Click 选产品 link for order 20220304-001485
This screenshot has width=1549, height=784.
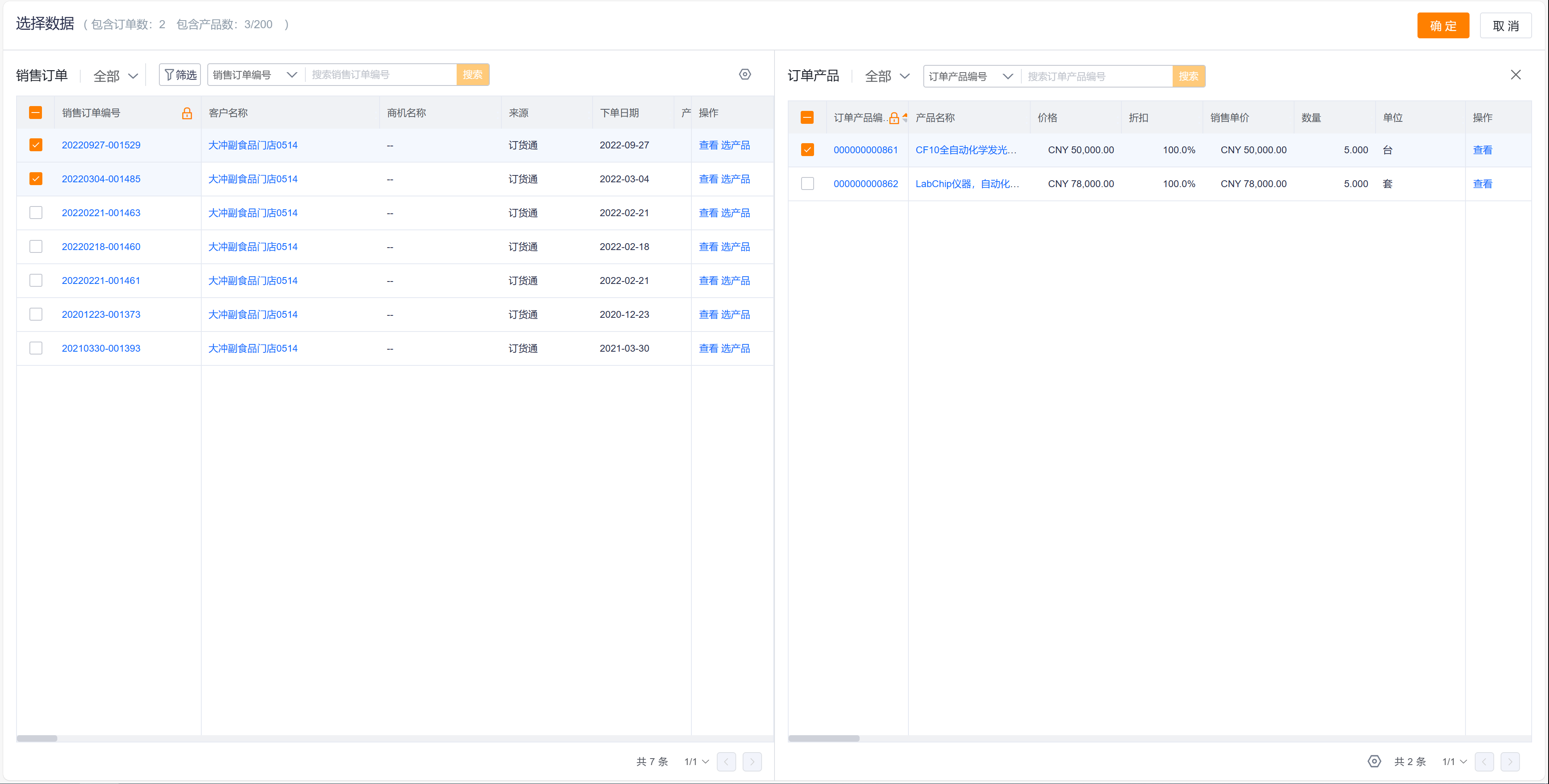click(x=735, y=179)
